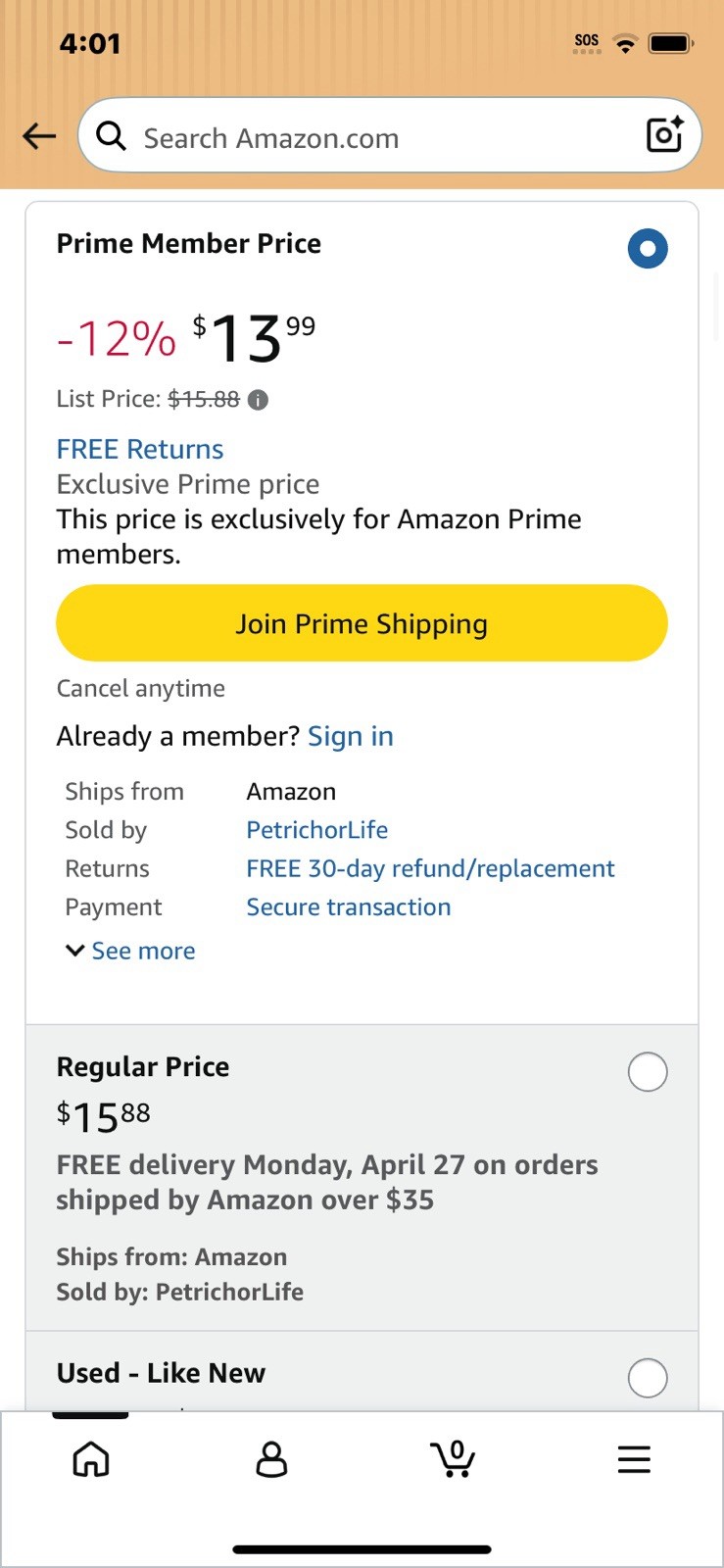Select Regular Price radio button

[x=648, y=1072]
